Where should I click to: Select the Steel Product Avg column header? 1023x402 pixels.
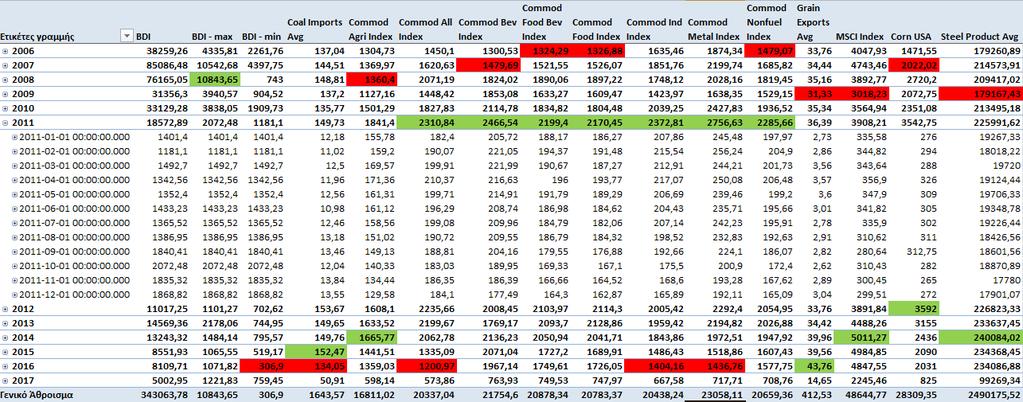tap(979, 37)
